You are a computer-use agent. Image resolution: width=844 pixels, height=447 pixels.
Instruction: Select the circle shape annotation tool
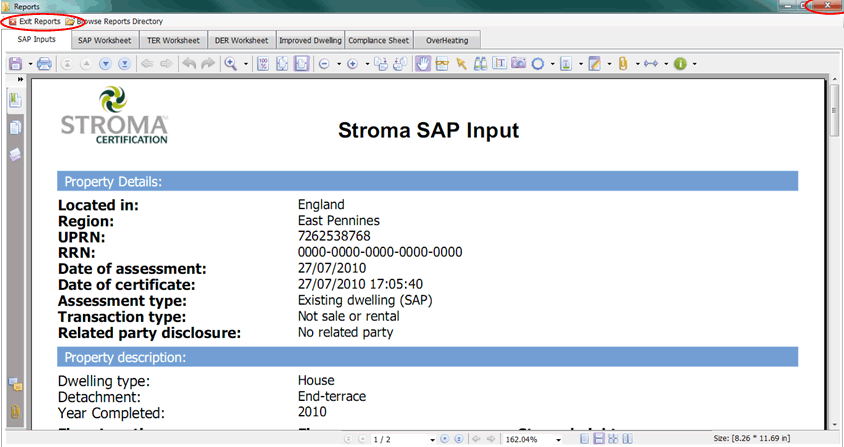click(x=538, y=64)
